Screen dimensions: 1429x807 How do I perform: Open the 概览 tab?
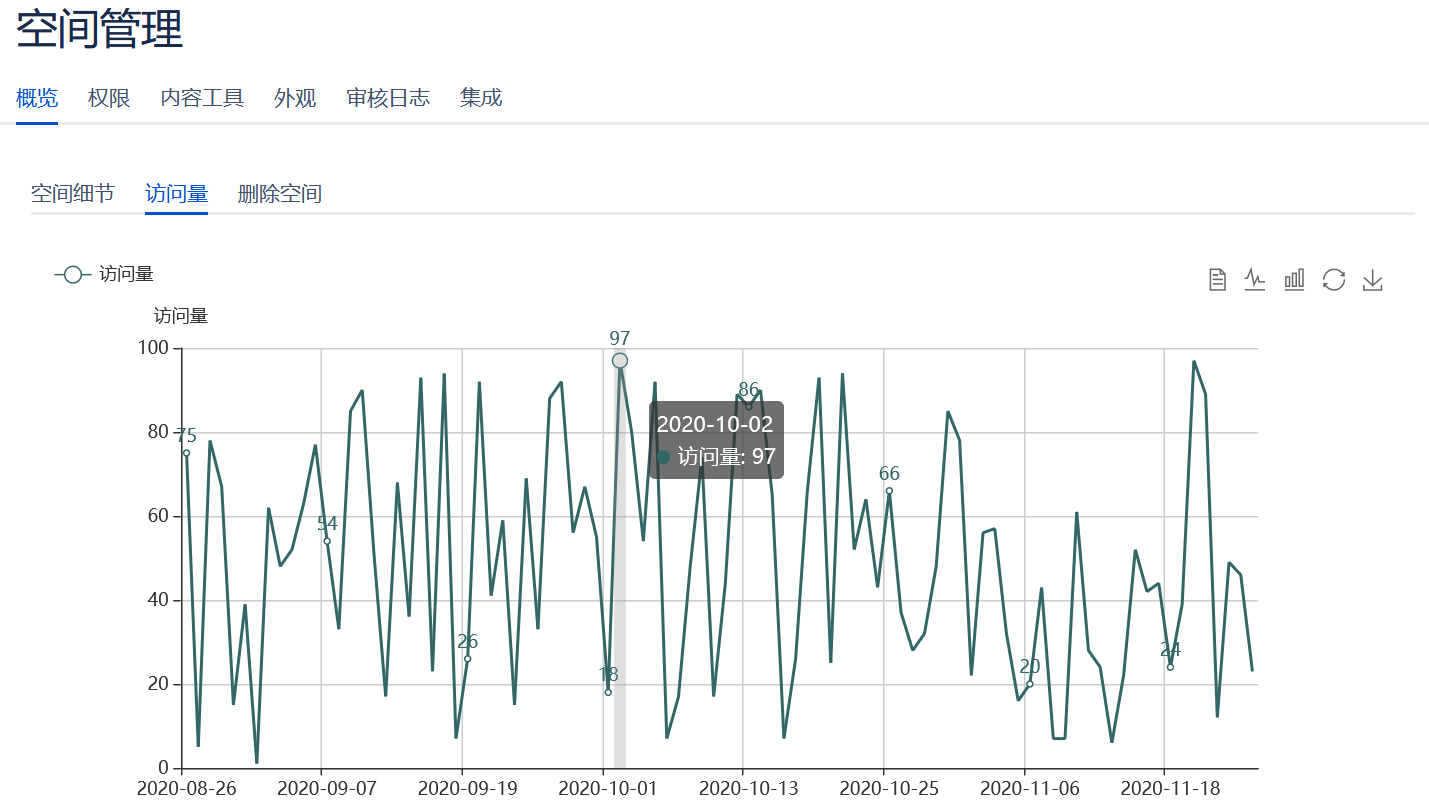click(x=37, y=98)
